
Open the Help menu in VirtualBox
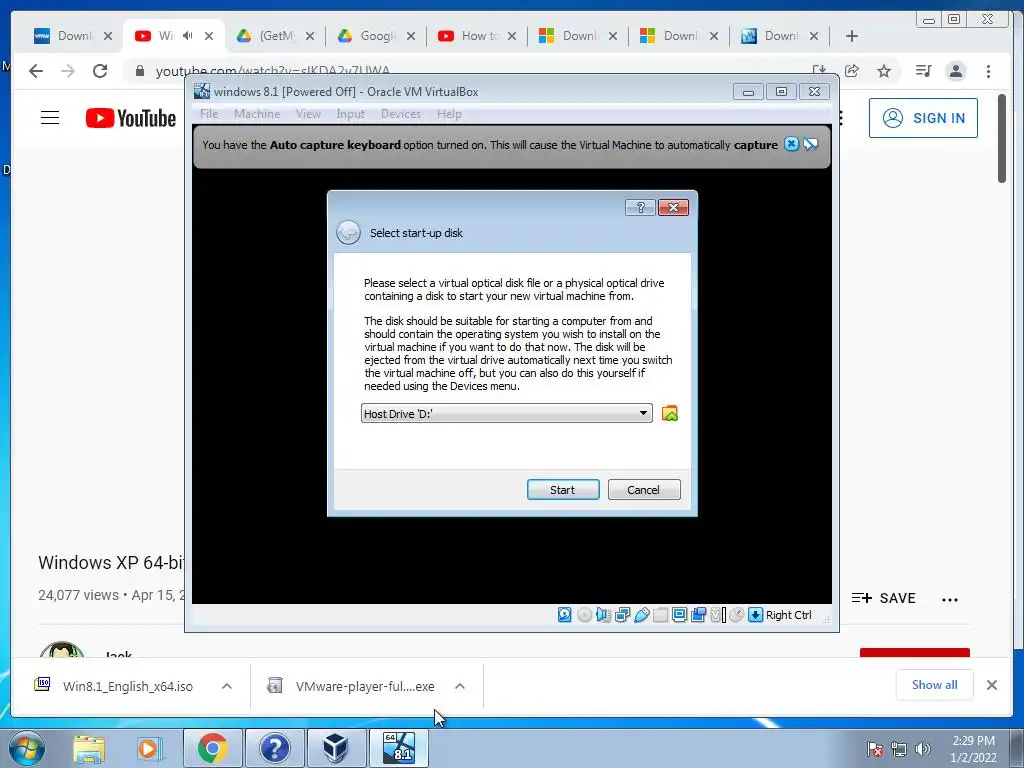coord(449,114)
